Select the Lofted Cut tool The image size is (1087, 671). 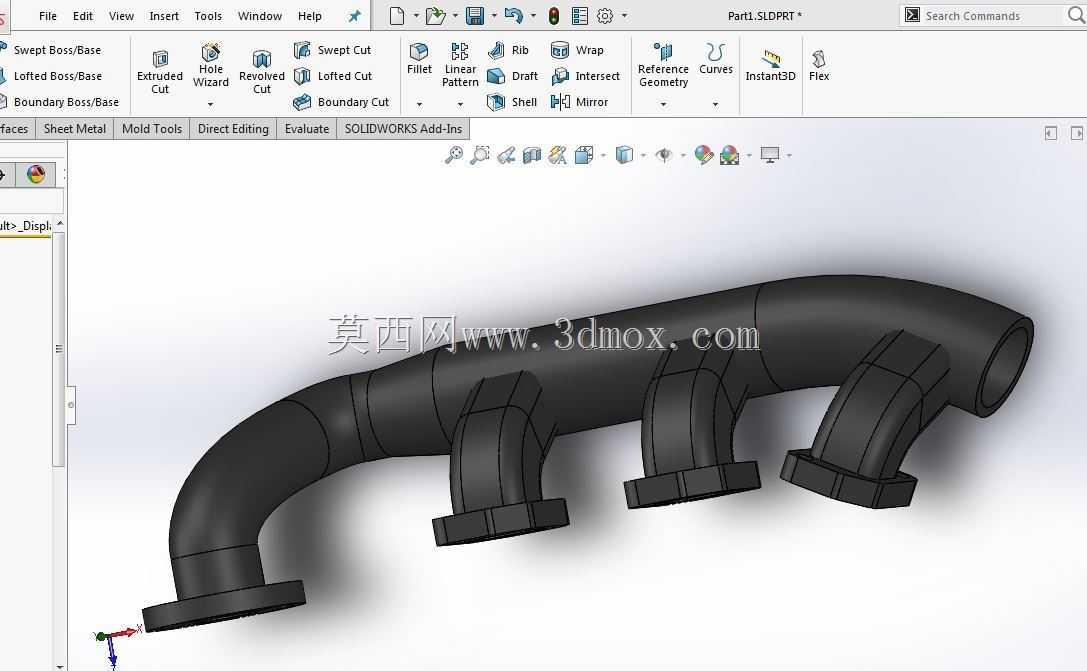333,76
